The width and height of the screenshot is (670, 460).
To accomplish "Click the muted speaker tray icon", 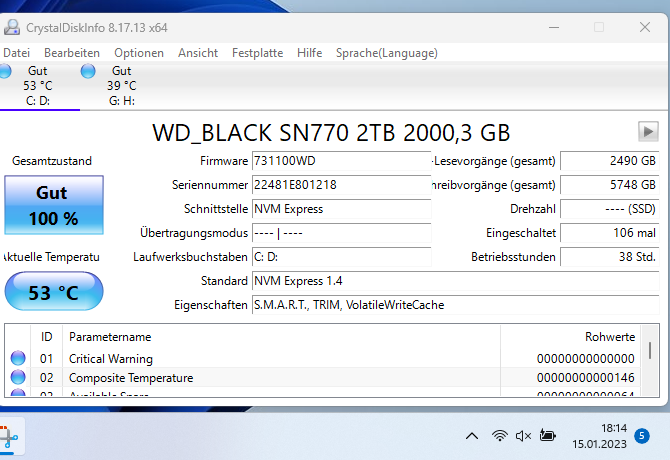I will pos(523,436).
